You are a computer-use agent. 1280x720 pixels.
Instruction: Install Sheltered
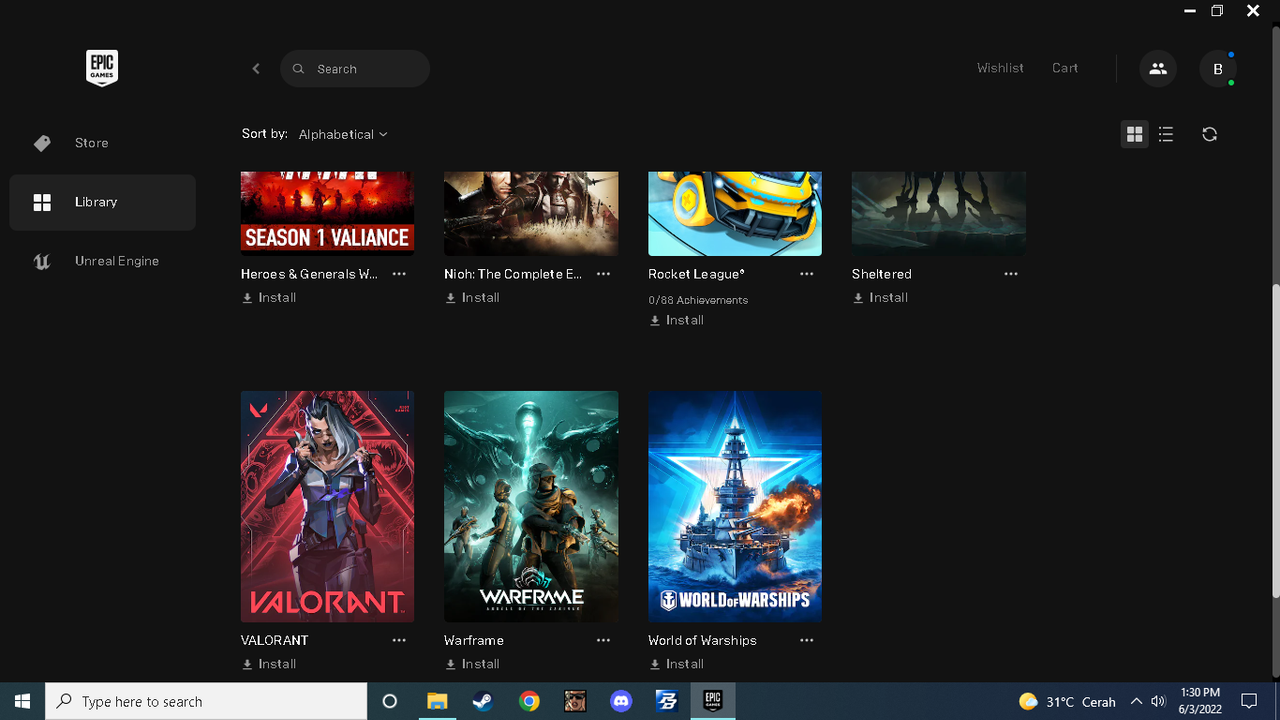(880, 298)
